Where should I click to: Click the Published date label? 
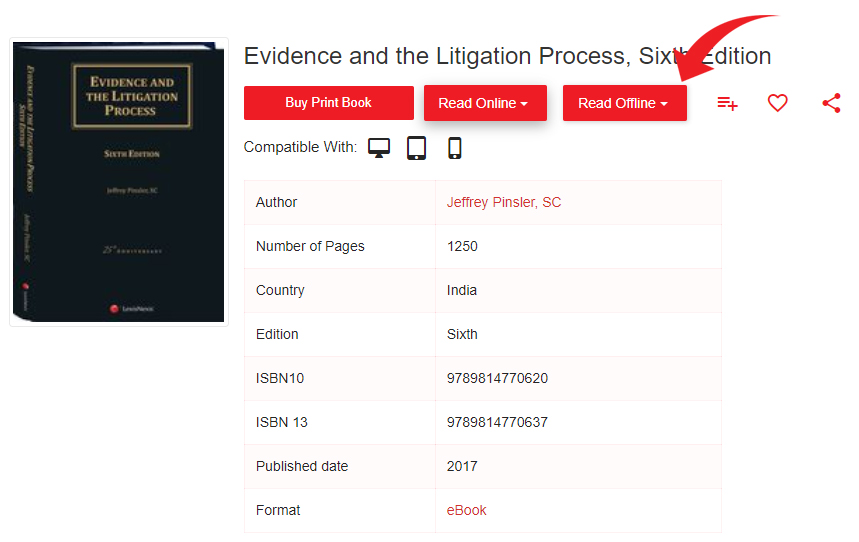point(302,466)
